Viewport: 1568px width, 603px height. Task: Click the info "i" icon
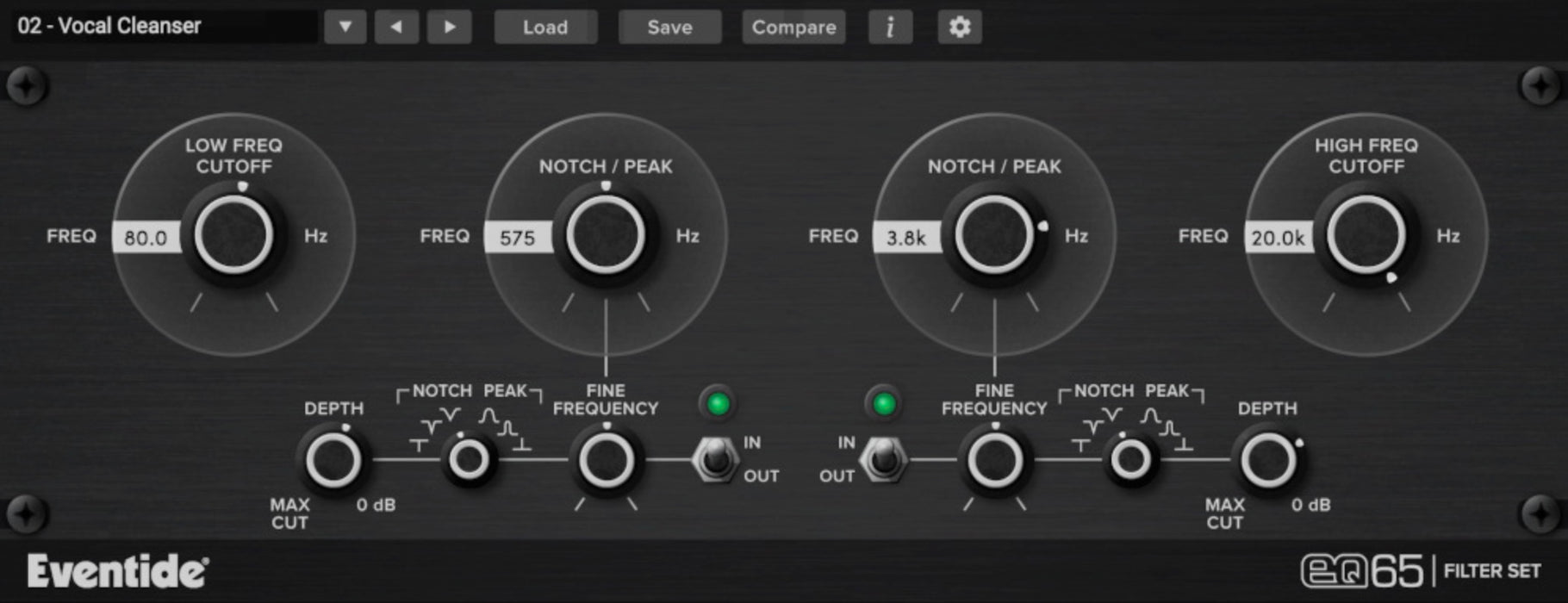[890, 27]
